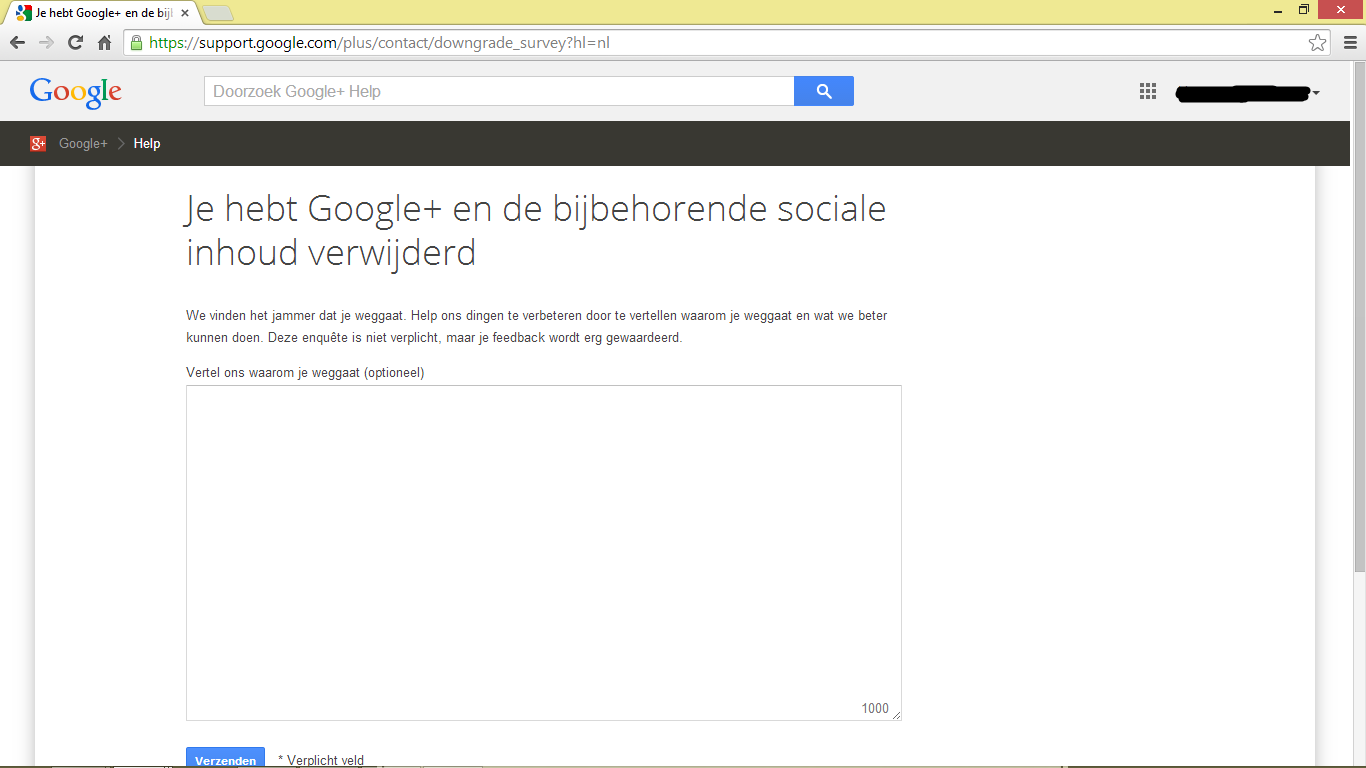Viewport: 1366px width, 768px height.
Task: Click the 'We vinden het jammer' paragraph
Action: point(536,327)
